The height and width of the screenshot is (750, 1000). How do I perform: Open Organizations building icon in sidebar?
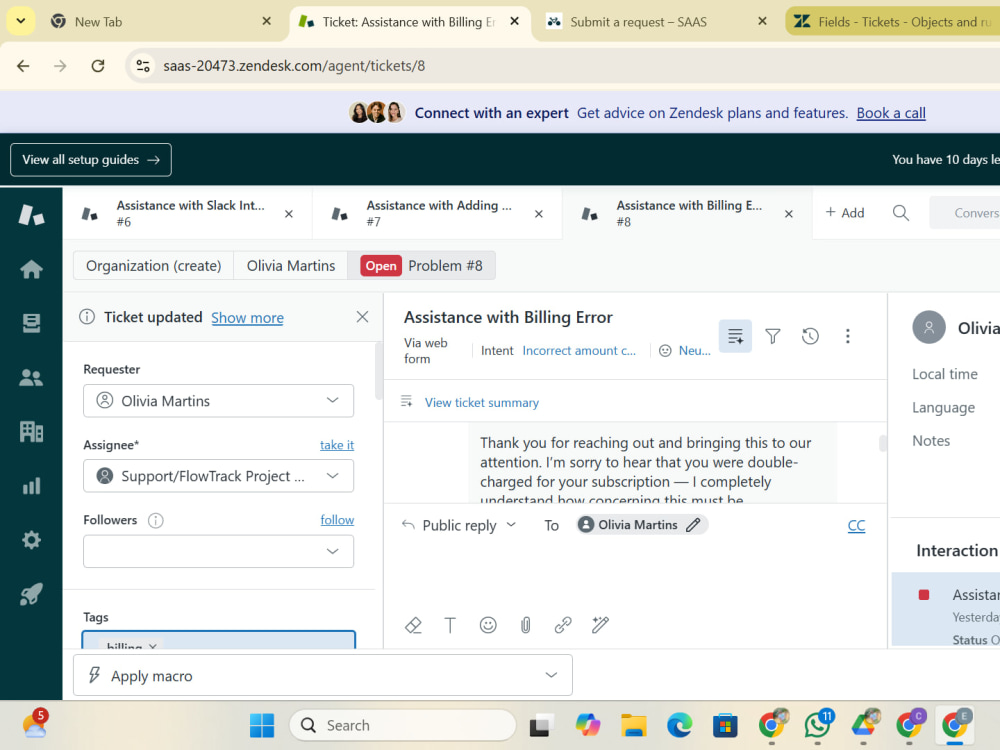[x=31, y=432]
